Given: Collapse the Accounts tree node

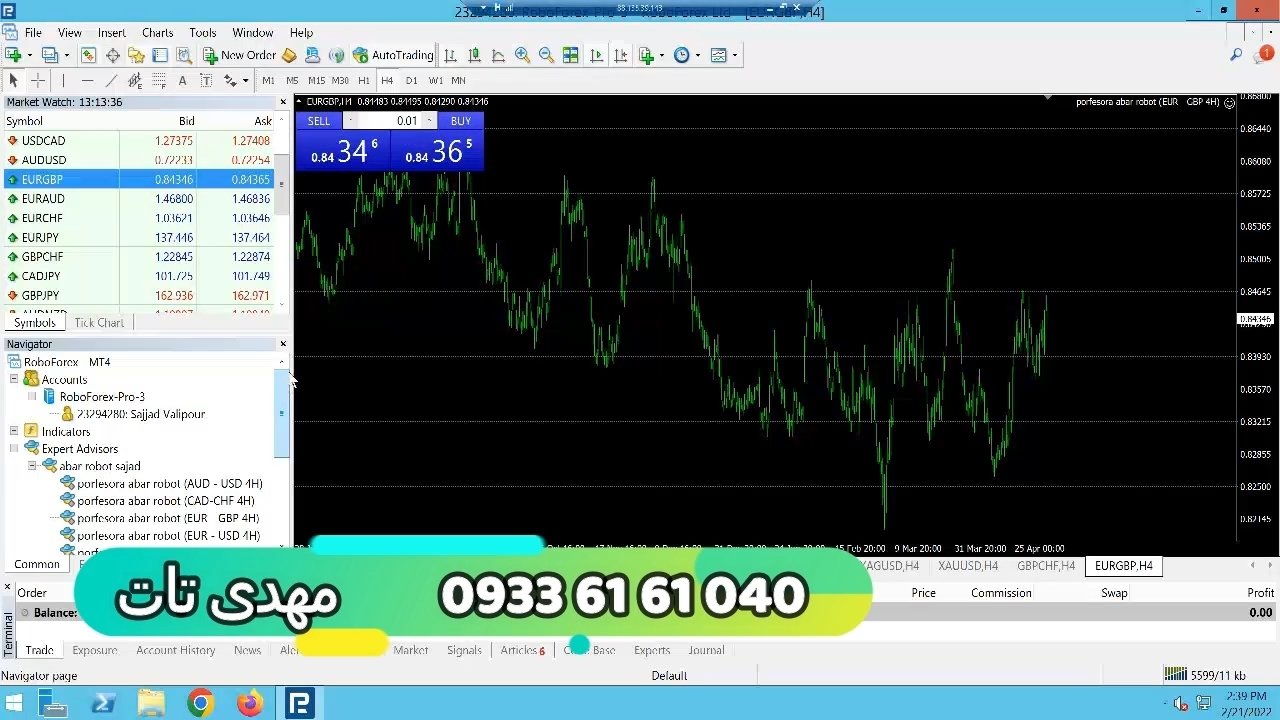Looking at the screenshot, I should point(14,380).
